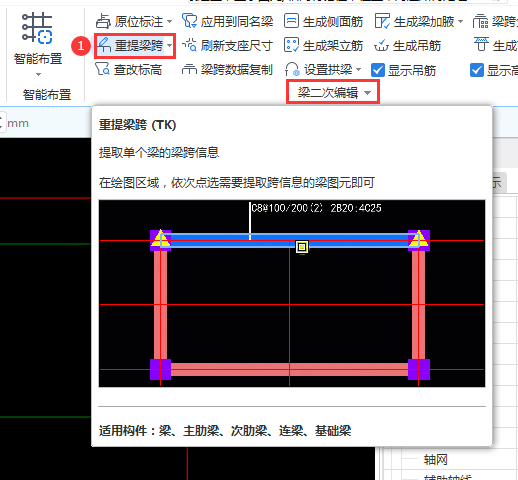Click the 轴网 tree item
The image size is (518, 480).
click(435, 460)
